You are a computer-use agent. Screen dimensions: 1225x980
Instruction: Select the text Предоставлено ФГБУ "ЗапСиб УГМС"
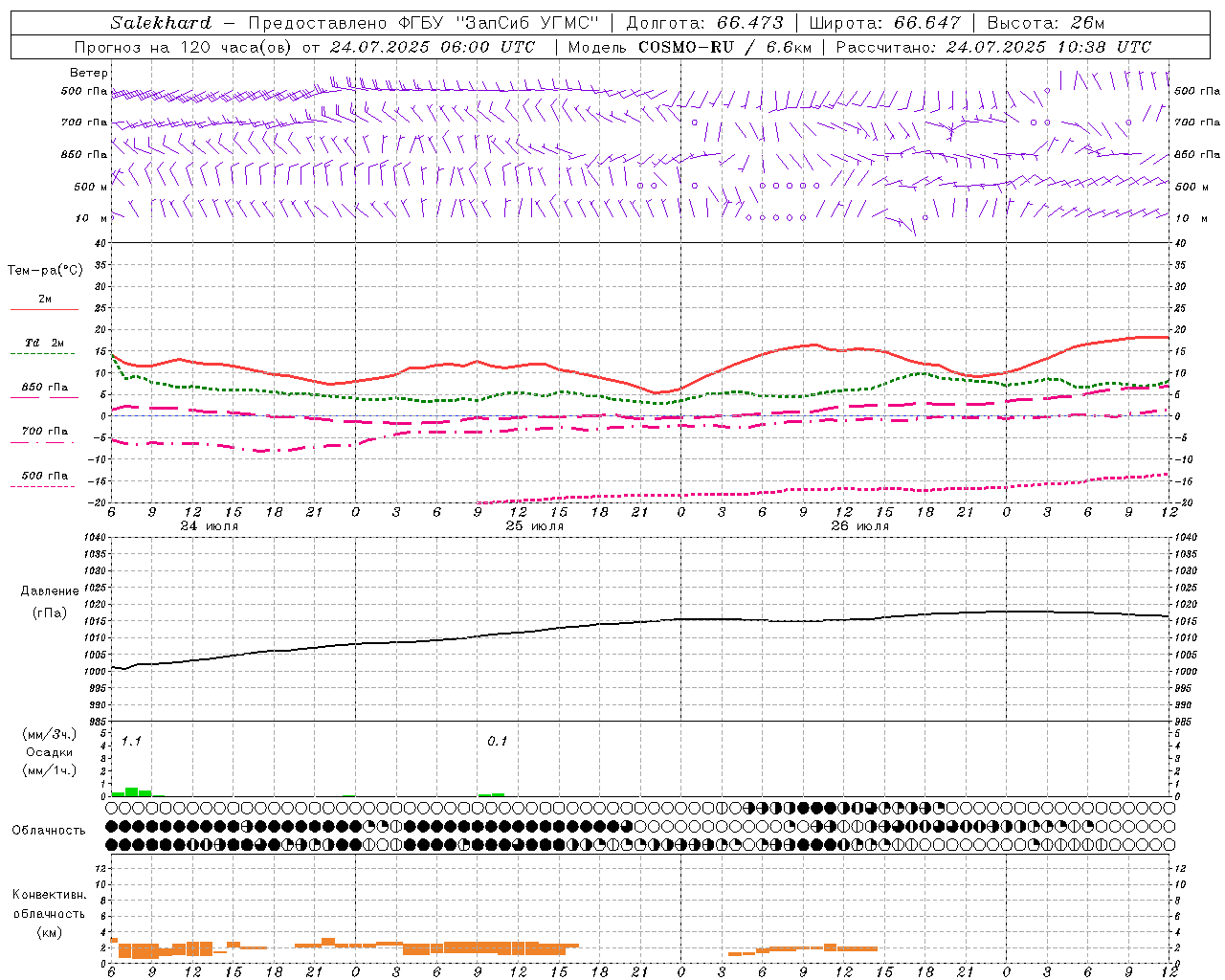pos(424,23)
